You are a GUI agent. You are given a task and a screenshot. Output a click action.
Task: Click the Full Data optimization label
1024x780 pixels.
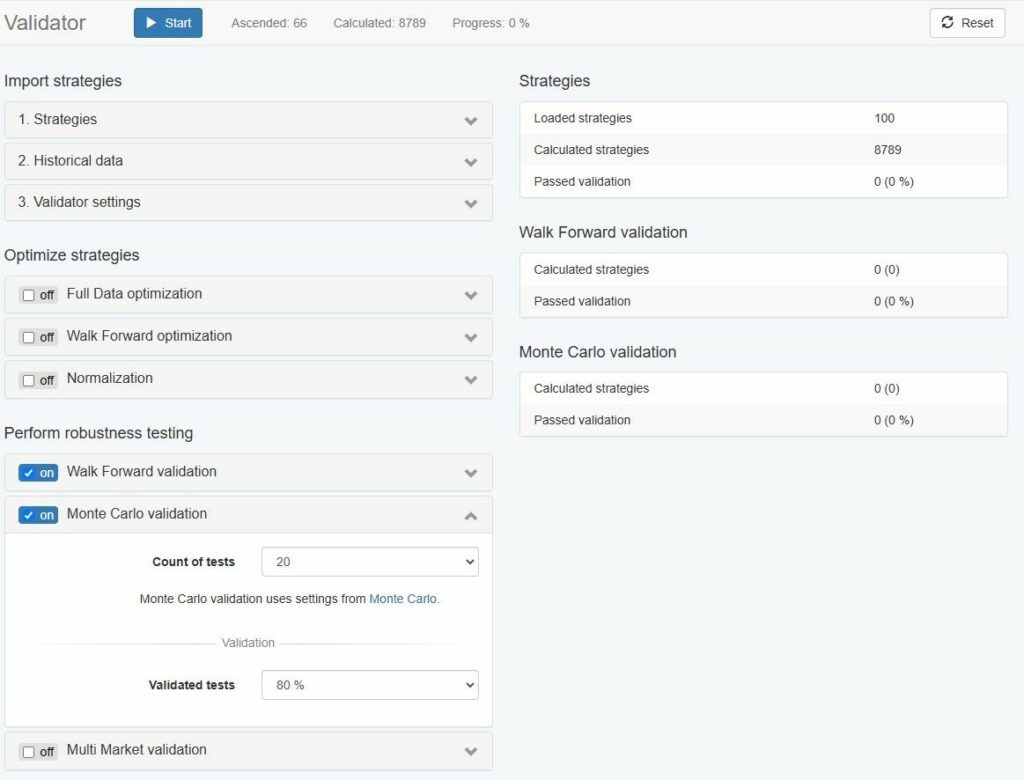135,294
